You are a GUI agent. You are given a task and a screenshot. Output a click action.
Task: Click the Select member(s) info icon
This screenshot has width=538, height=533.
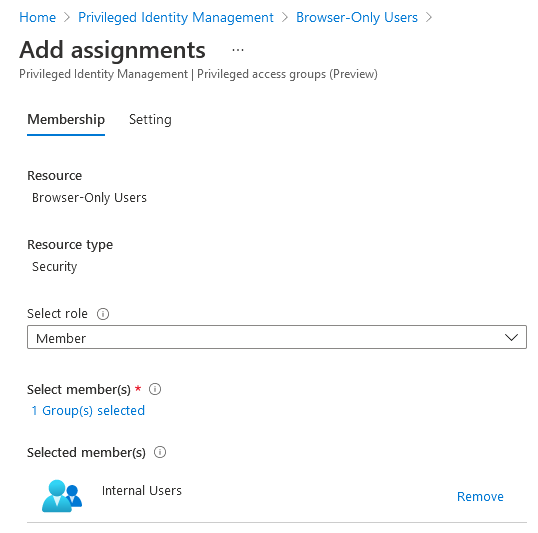[x=155, y=389]
